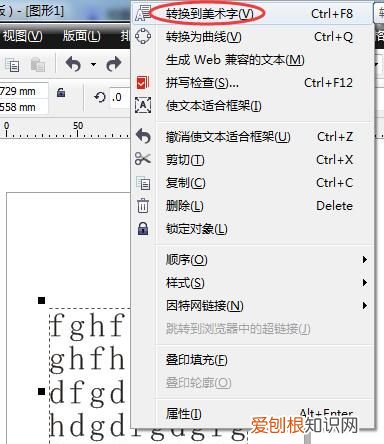This screenshot has height=444, width=384.
Task: Click the scissors cut icon
Action: pos(143,159)
